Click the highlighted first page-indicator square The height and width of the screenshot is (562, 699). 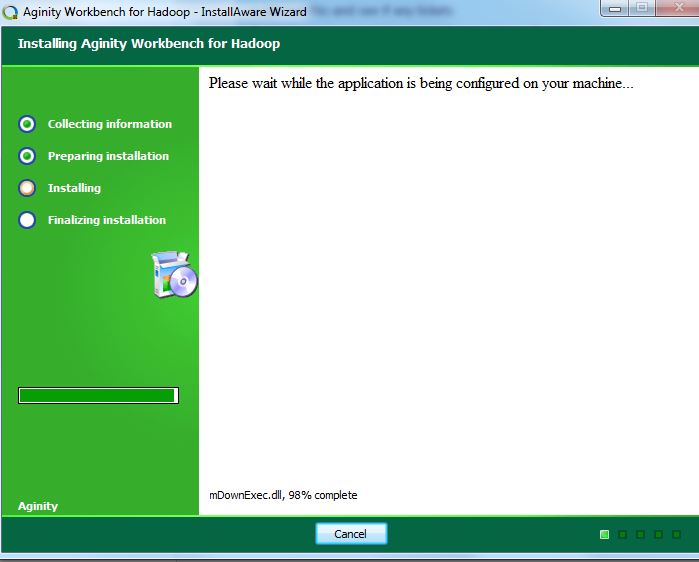pyautogui.click(x=604, y=534)
